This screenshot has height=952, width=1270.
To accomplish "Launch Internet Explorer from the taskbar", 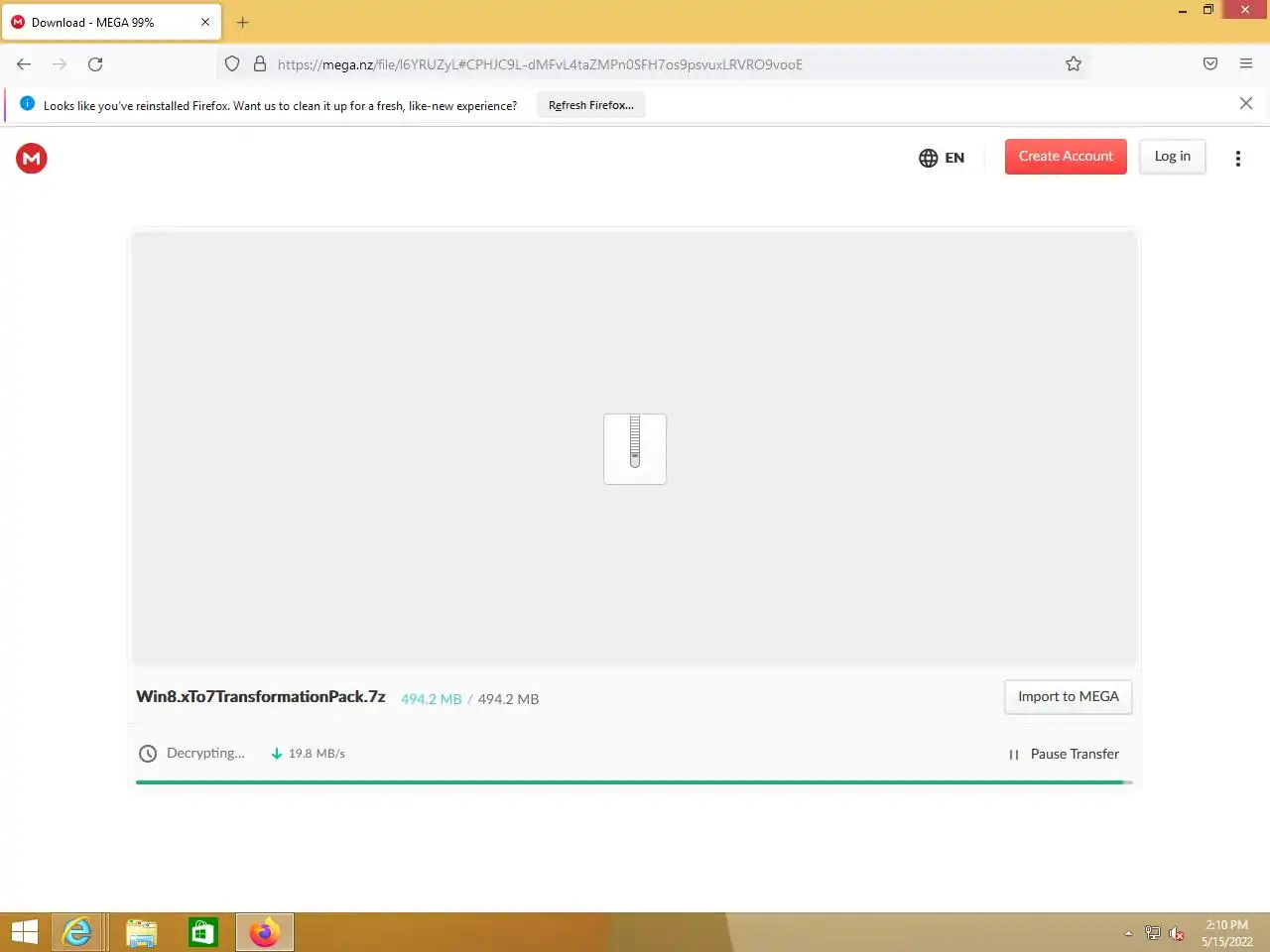I will coord(77,932).
